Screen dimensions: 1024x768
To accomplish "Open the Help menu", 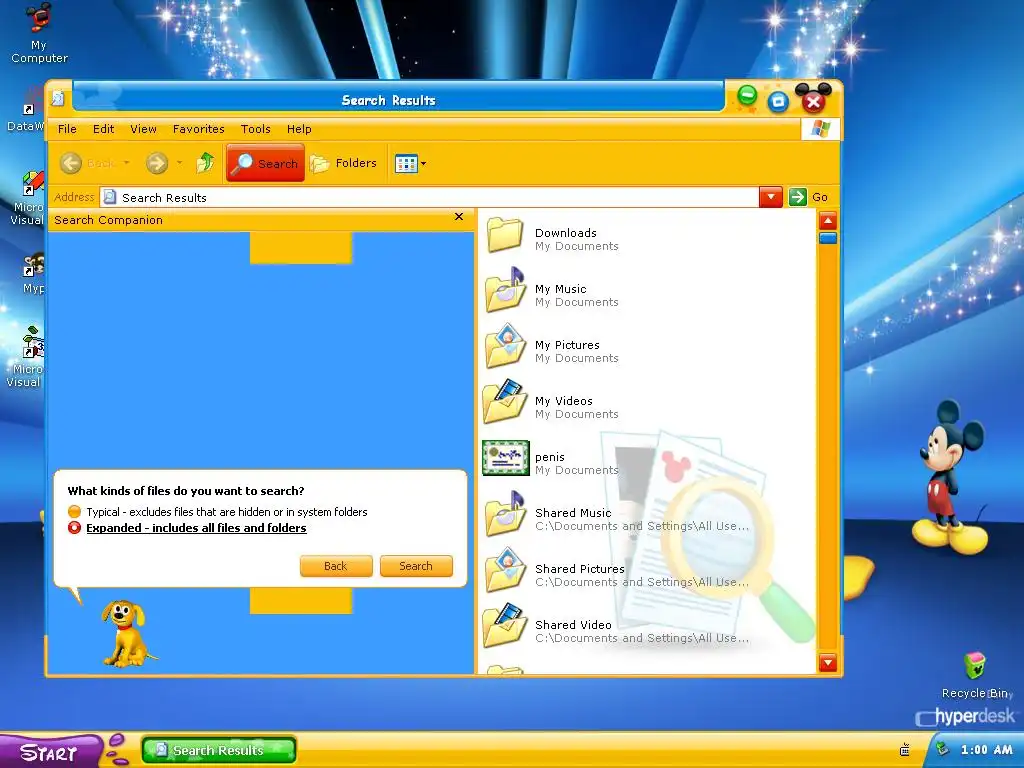I will point(299,129).
